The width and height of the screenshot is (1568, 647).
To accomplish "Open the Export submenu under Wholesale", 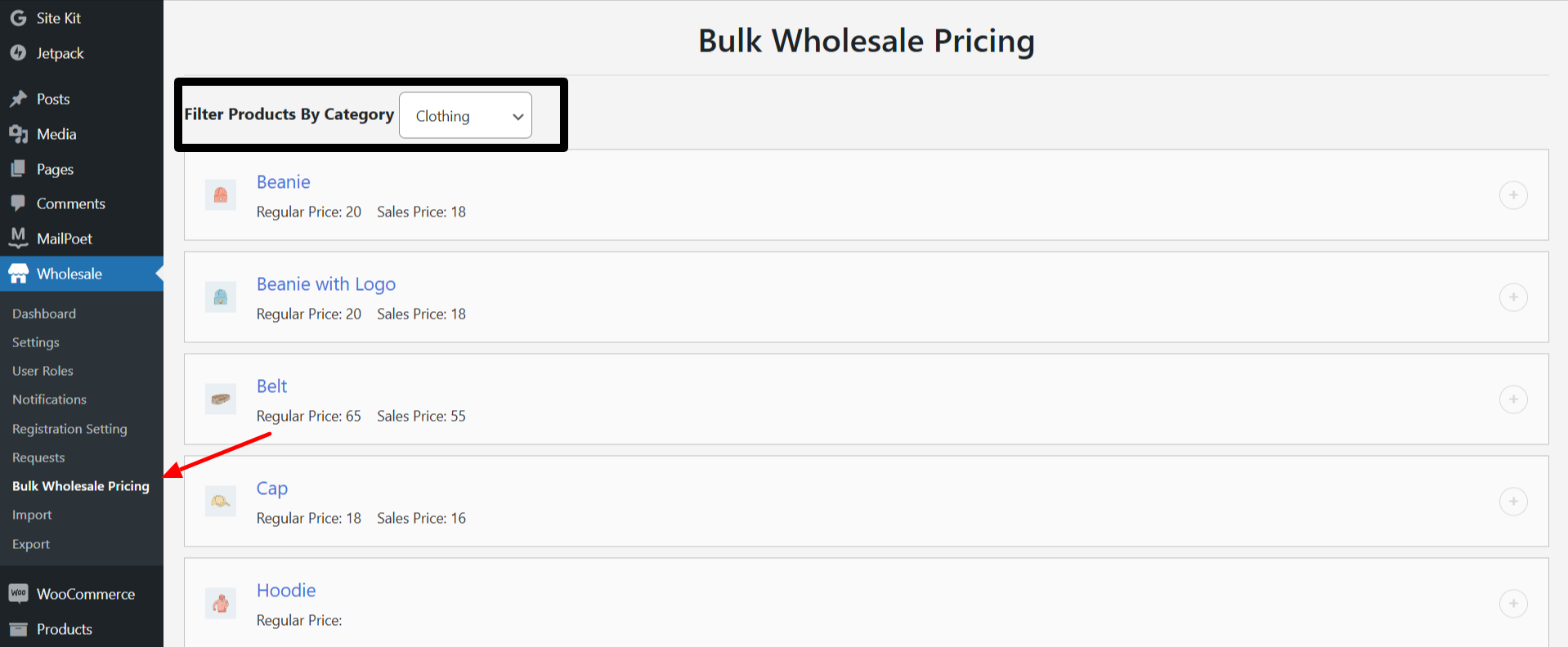I will [30, 543].
